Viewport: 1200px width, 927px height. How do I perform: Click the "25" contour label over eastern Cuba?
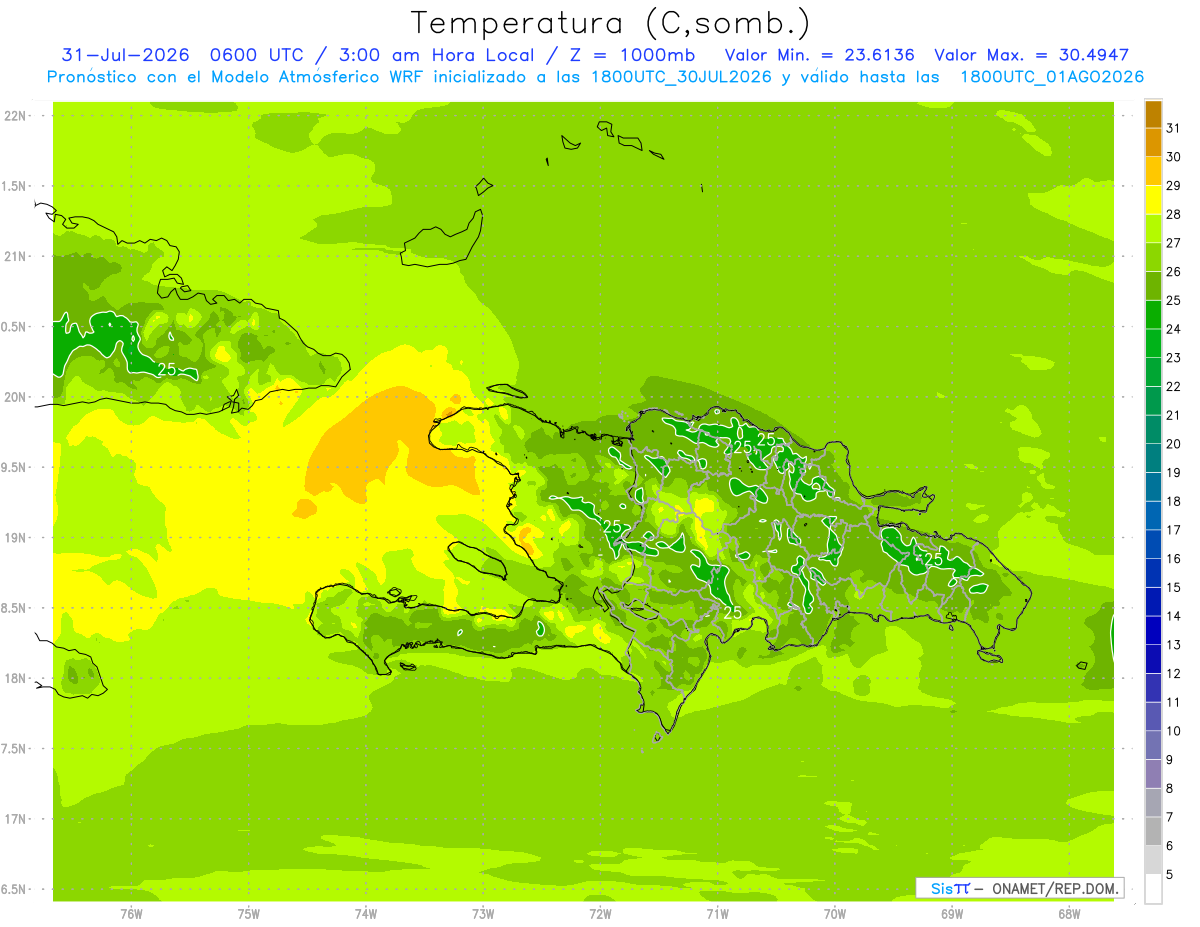coord(167,369)
